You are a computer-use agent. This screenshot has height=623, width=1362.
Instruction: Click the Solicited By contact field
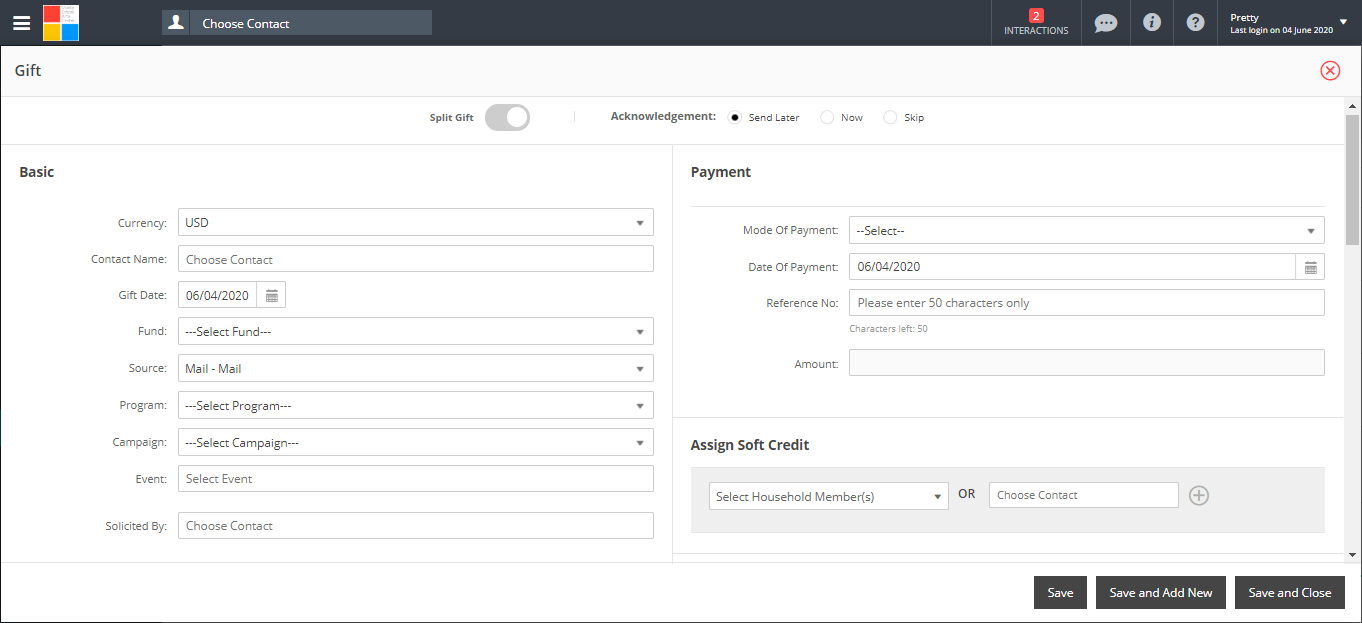(x=416, y=525)
